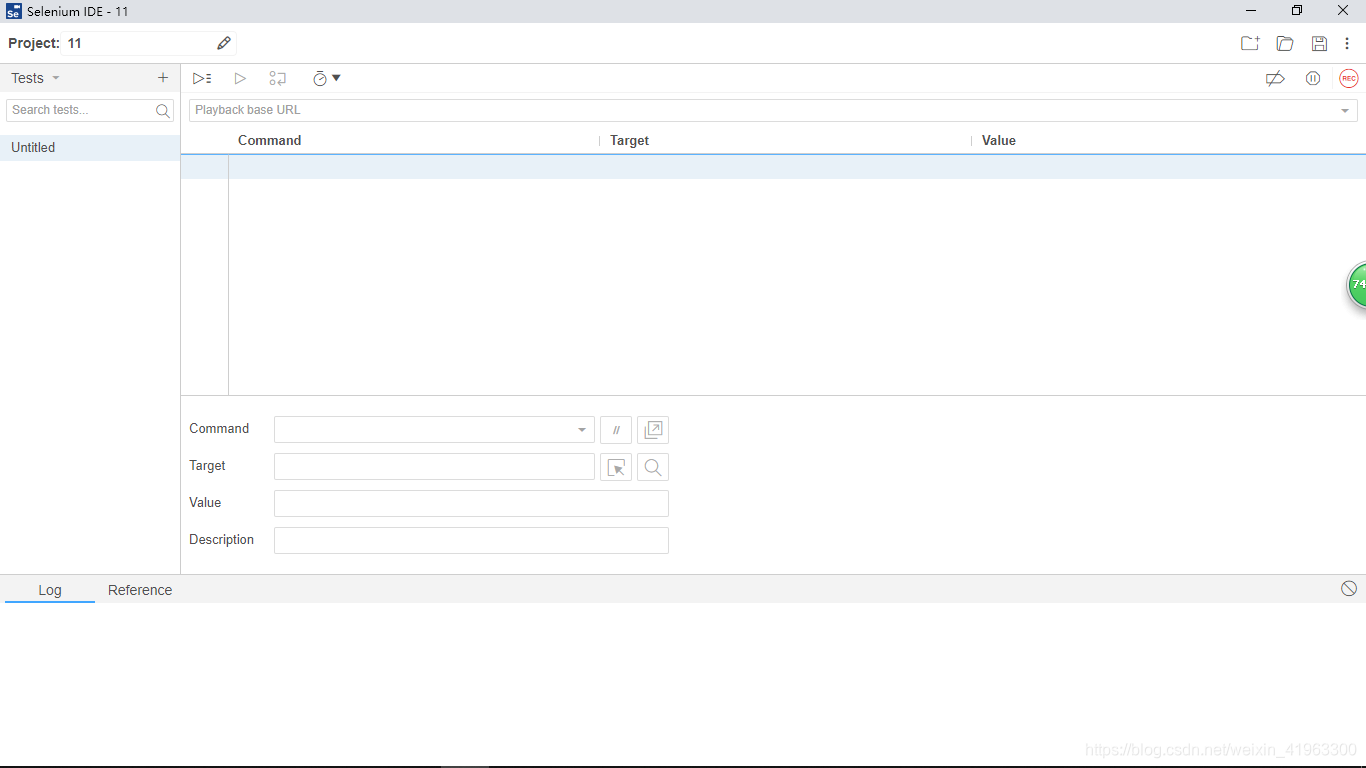Create a new project via top-right icon
The height and width of the screenshot is (768, 1366).
(x=1250, y=43)
